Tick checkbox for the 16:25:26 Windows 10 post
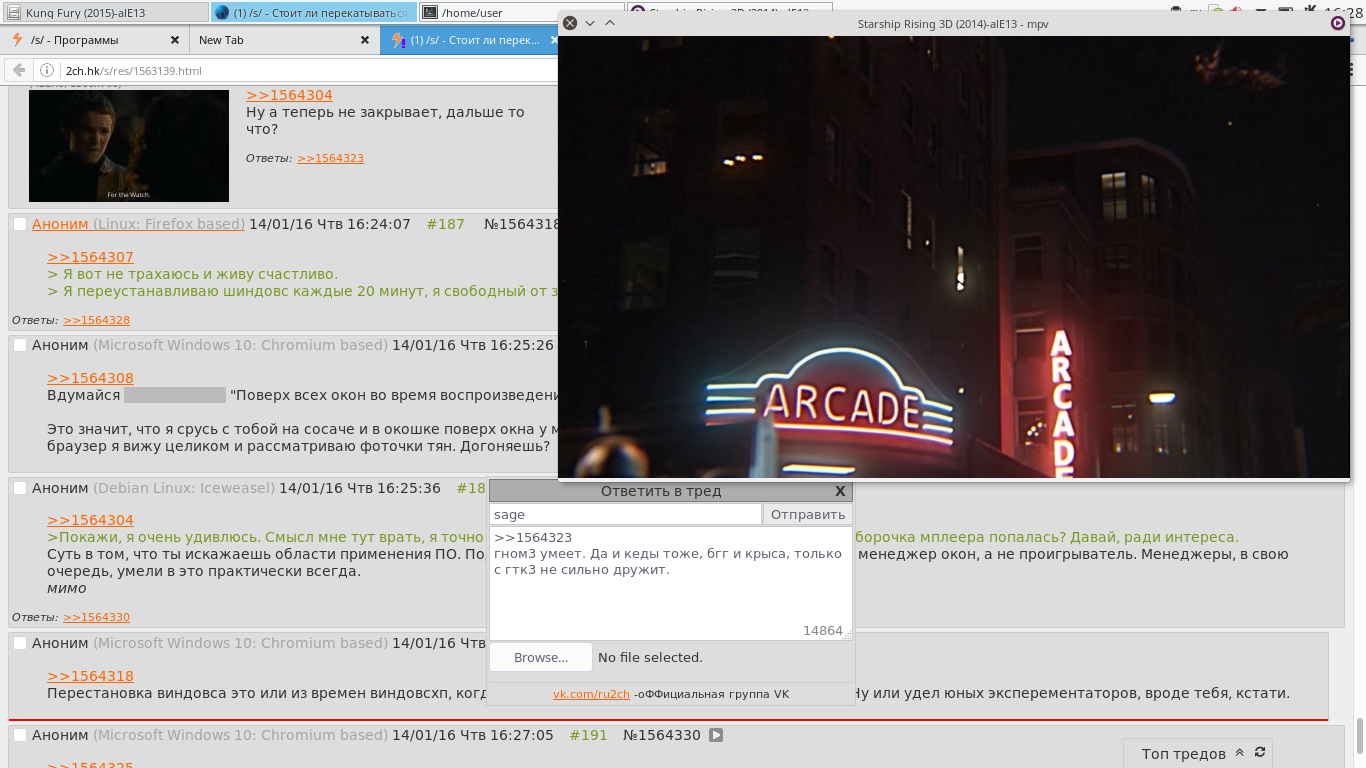Image resolution: width=1366 pixels, height=768 pixels. 20,345
